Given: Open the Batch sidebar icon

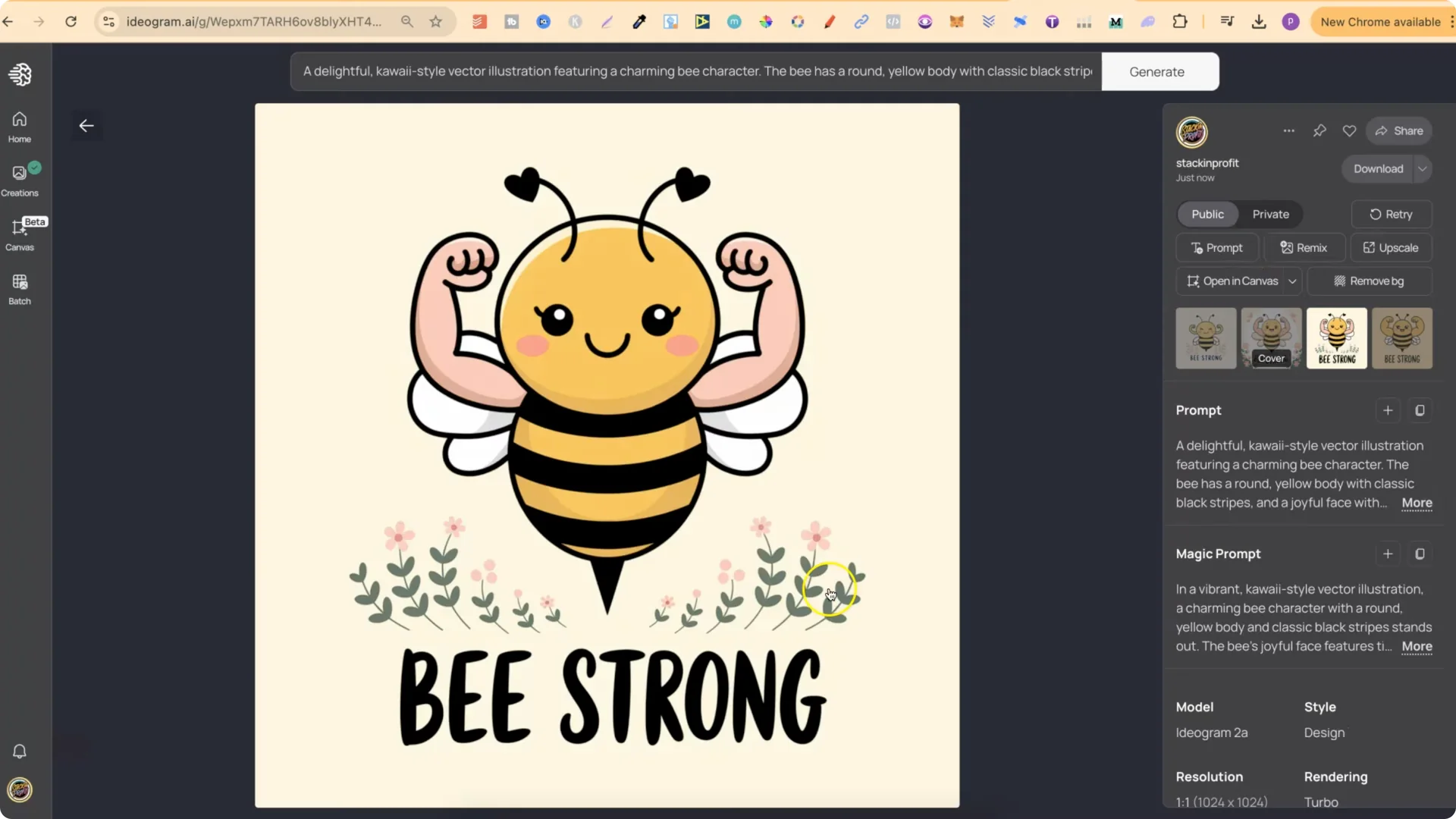Looking at the screenshot, I should 19,287.
